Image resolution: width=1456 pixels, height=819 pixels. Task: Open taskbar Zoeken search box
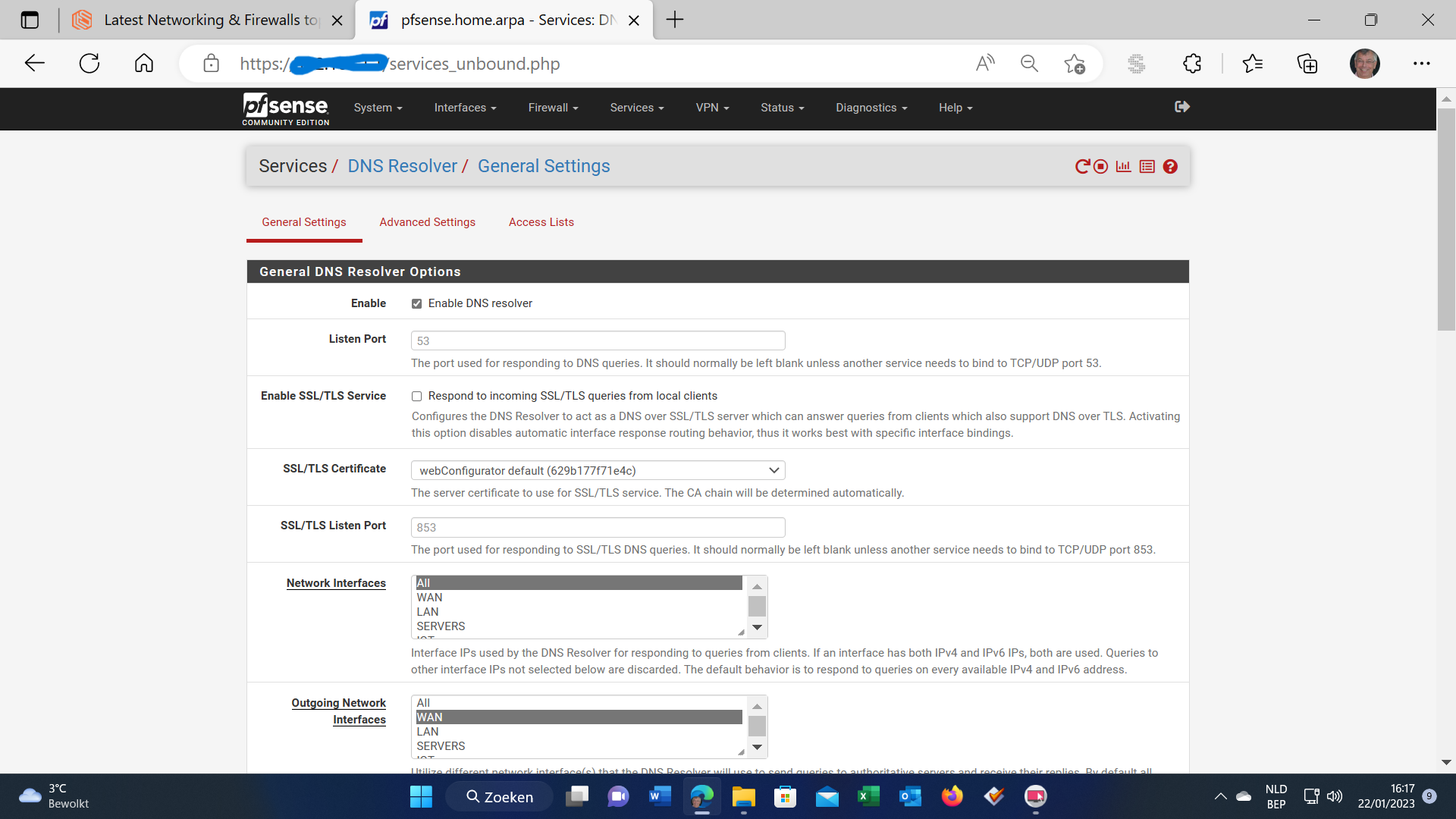(500, 797)
